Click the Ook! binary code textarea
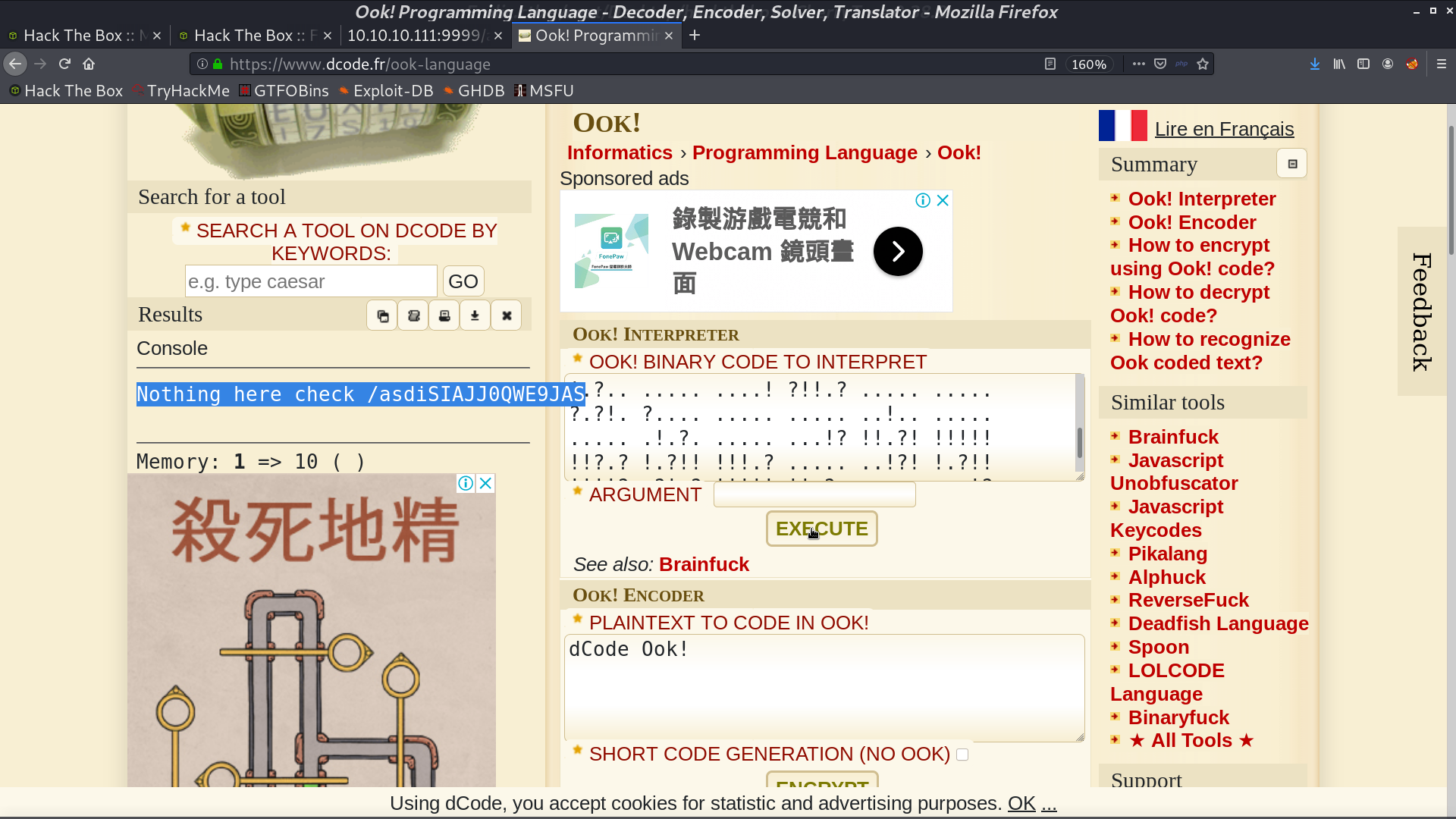 click(x=824, y=427)
